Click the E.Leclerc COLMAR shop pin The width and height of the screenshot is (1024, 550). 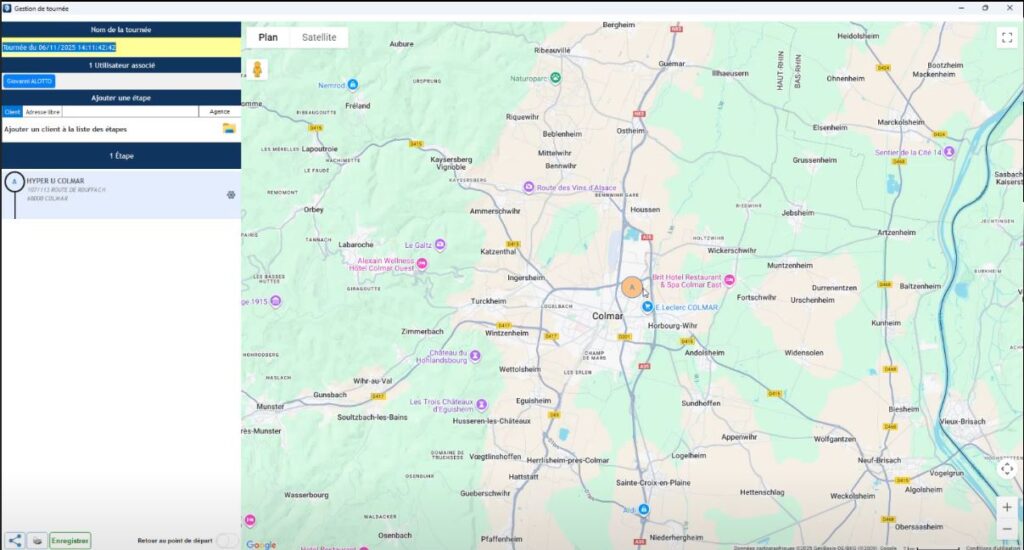(x=647, y=307)
